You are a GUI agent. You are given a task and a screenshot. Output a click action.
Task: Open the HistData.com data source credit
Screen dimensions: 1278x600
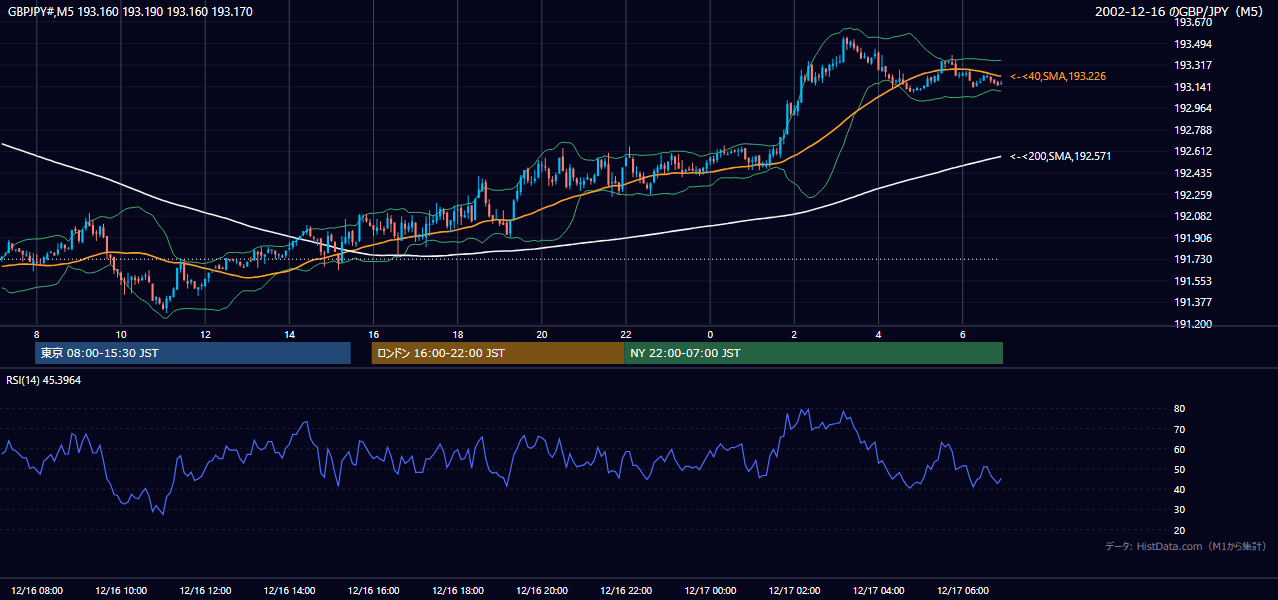click(x=1185, y=546)
